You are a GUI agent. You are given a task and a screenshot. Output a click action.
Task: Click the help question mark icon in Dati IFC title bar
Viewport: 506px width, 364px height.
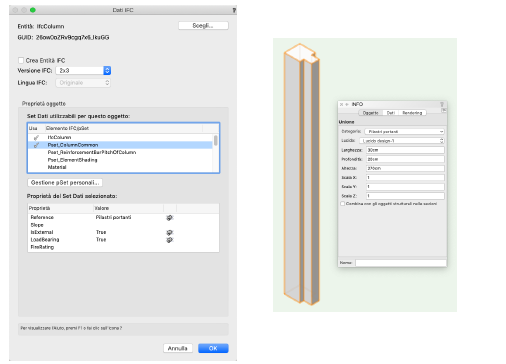coord(234,10)
